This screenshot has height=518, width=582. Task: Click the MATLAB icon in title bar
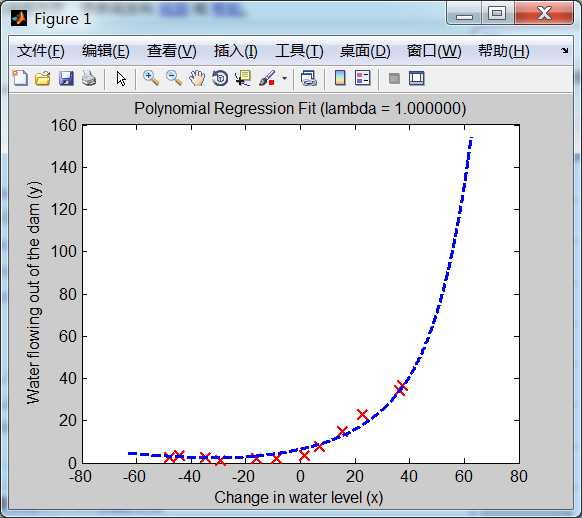pyautogui.click(x=19, y=18)
